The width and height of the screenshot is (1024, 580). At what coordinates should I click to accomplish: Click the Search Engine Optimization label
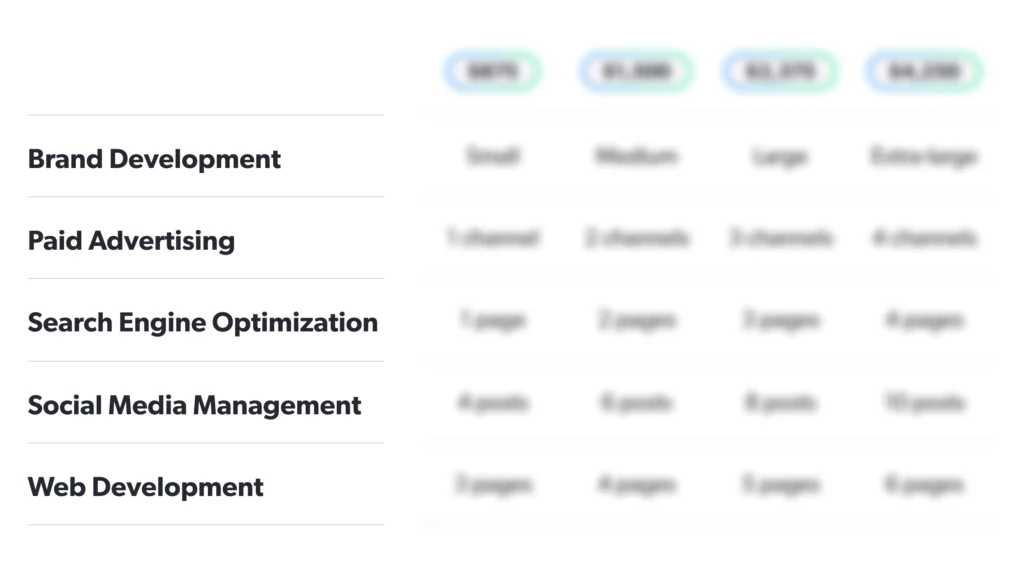[x=203, y=322]
